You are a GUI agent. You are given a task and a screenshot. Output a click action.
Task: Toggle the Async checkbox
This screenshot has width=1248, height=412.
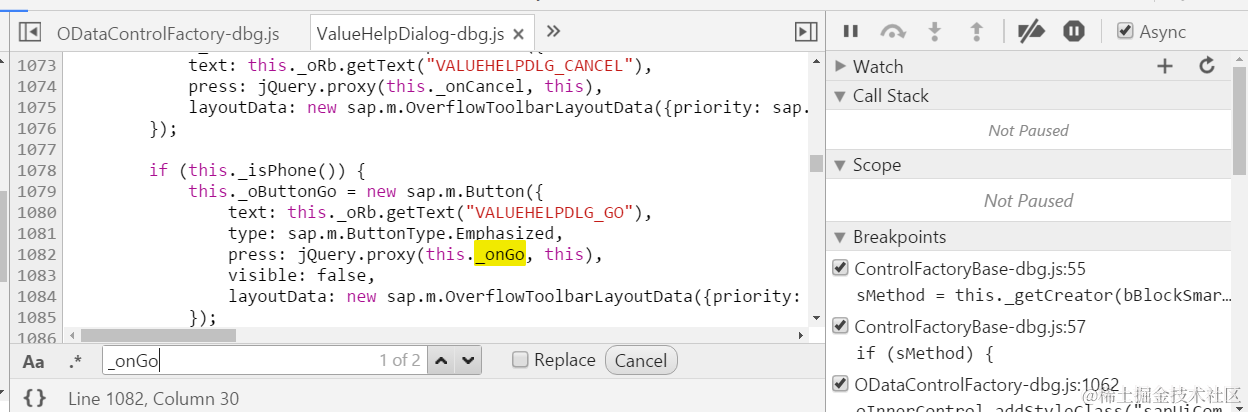point(1125,31)
